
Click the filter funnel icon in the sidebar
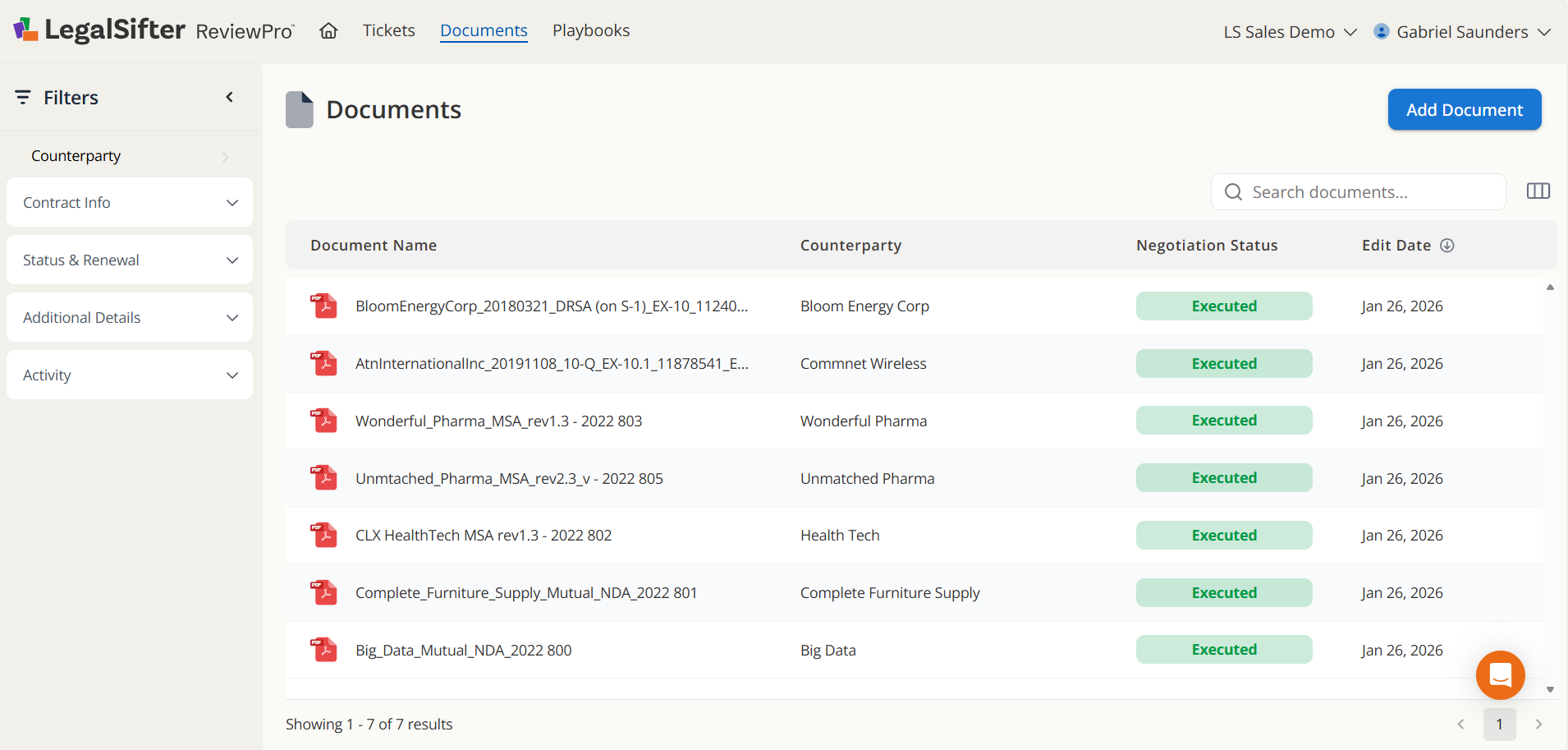point(22,97)
